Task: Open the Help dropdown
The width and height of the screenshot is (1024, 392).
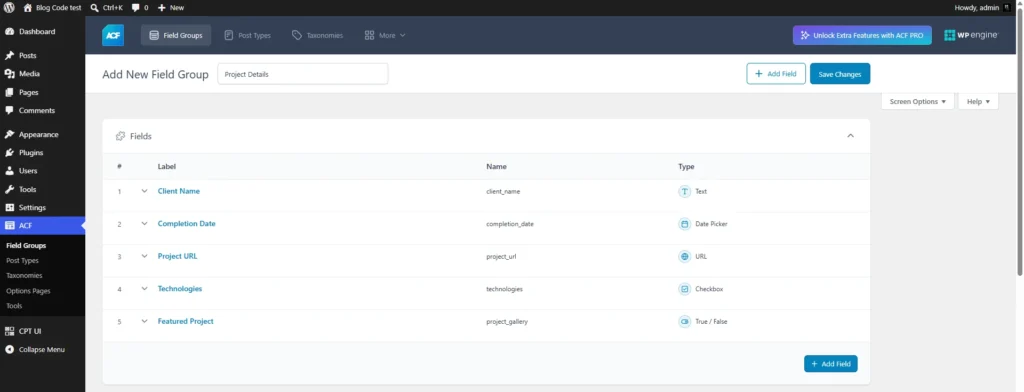Action: pos(978,101)
